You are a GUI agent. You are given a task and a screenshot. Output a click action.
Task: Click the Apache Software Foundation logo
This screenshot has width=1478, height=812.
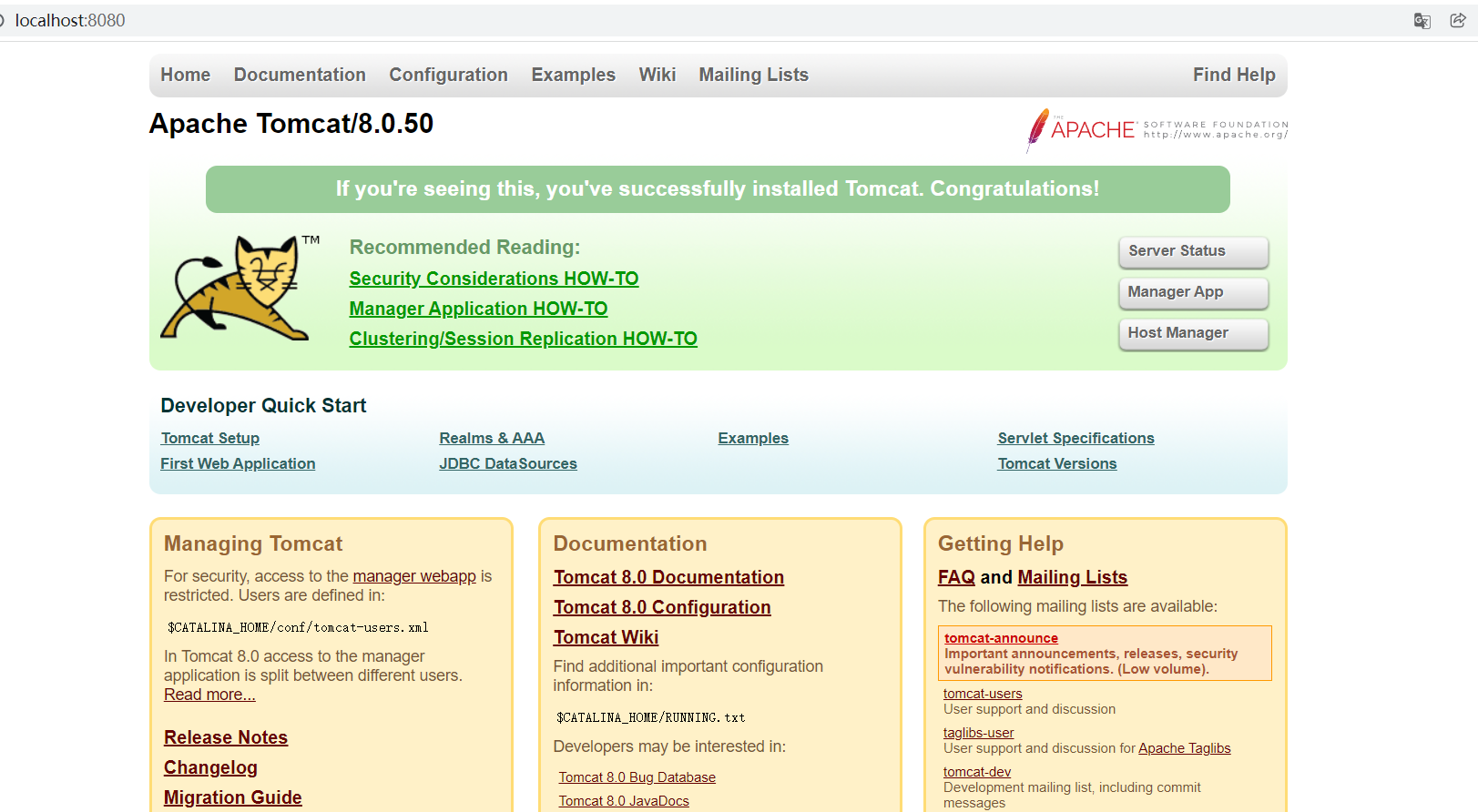[1157, 130]
